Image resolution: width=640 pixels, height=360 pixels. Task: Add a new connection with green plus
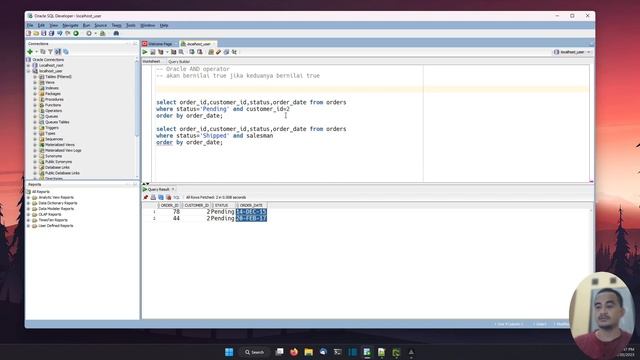[x=30, y=52]
